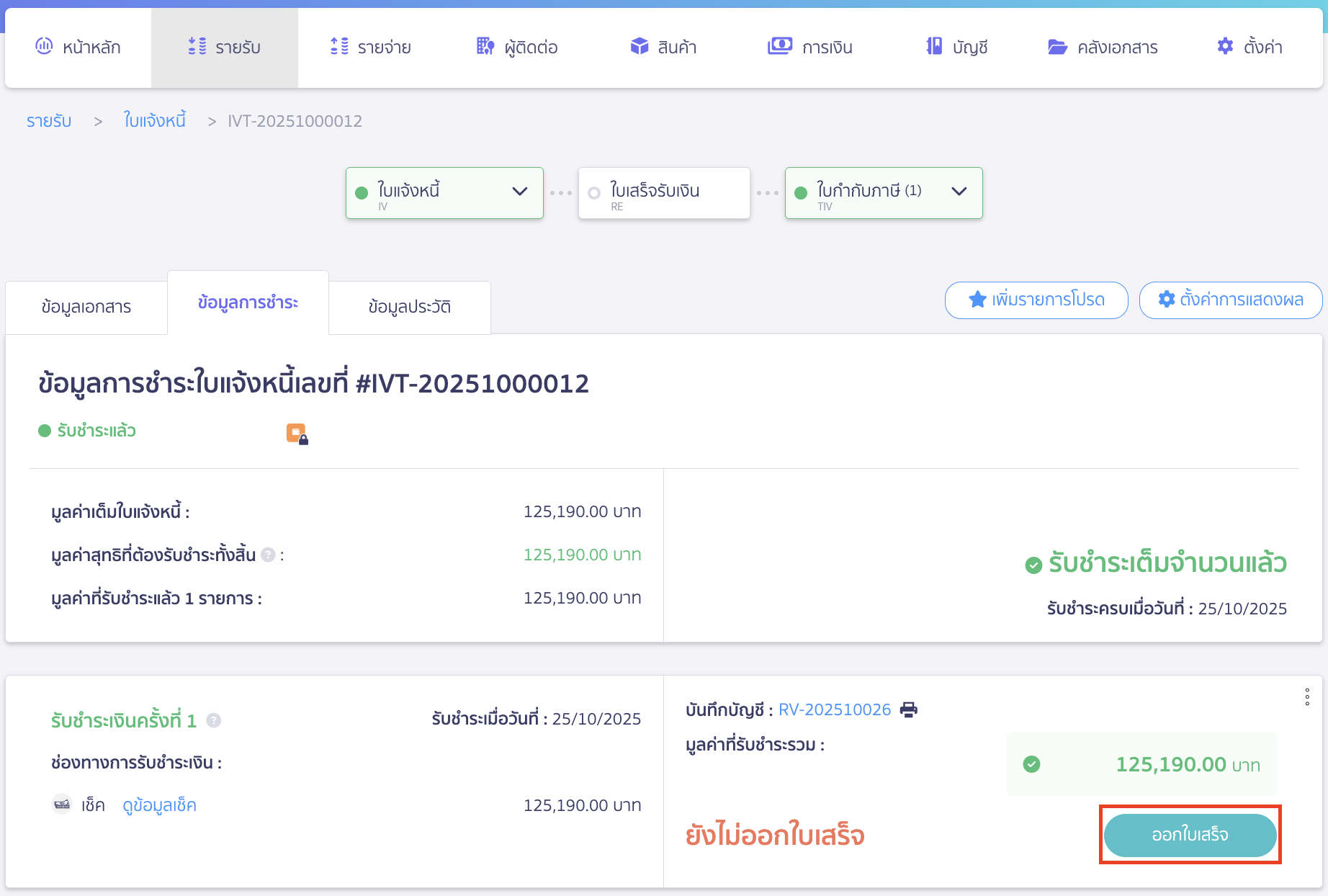This screenshot has height=896, width=1328.
Task: Click the orange locked note icon
Action: click(x=297, y=434)
